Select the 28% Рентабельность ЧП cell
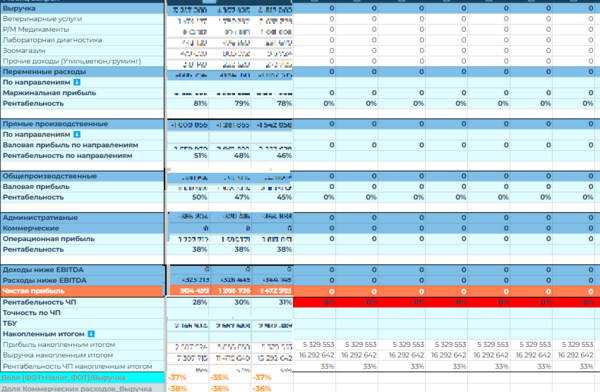The image size is (600, 392). tap(188, 302)
